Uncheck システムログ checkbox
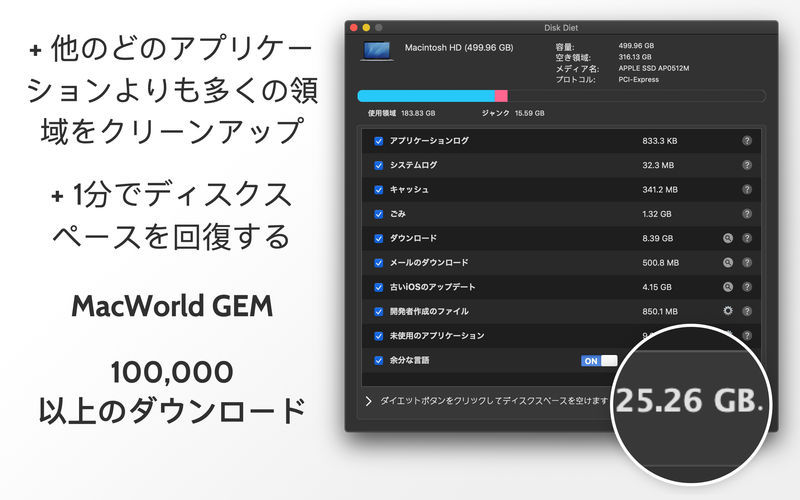Screen dimensions: 800x500 tap(379, 165)
